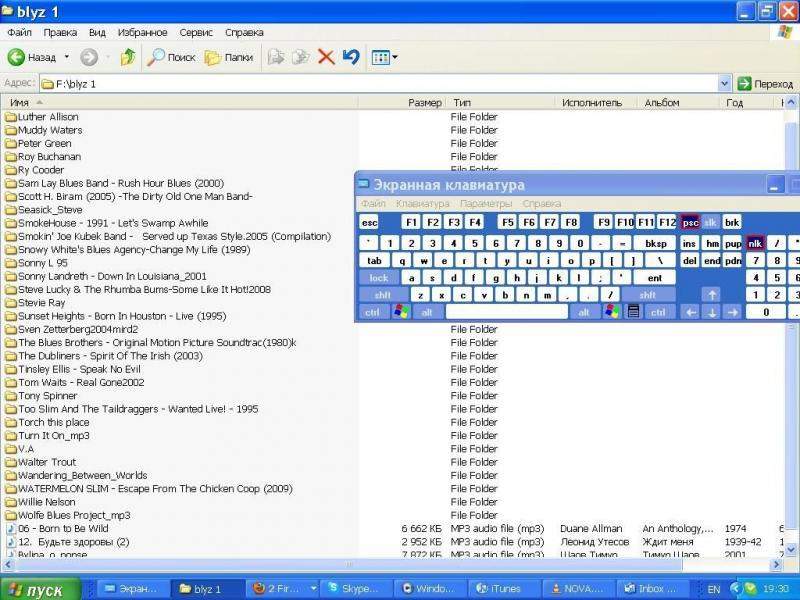This screenshot has height=600, width=800.
Task: Sort by the Имя column header
Action: click(179, 103)
